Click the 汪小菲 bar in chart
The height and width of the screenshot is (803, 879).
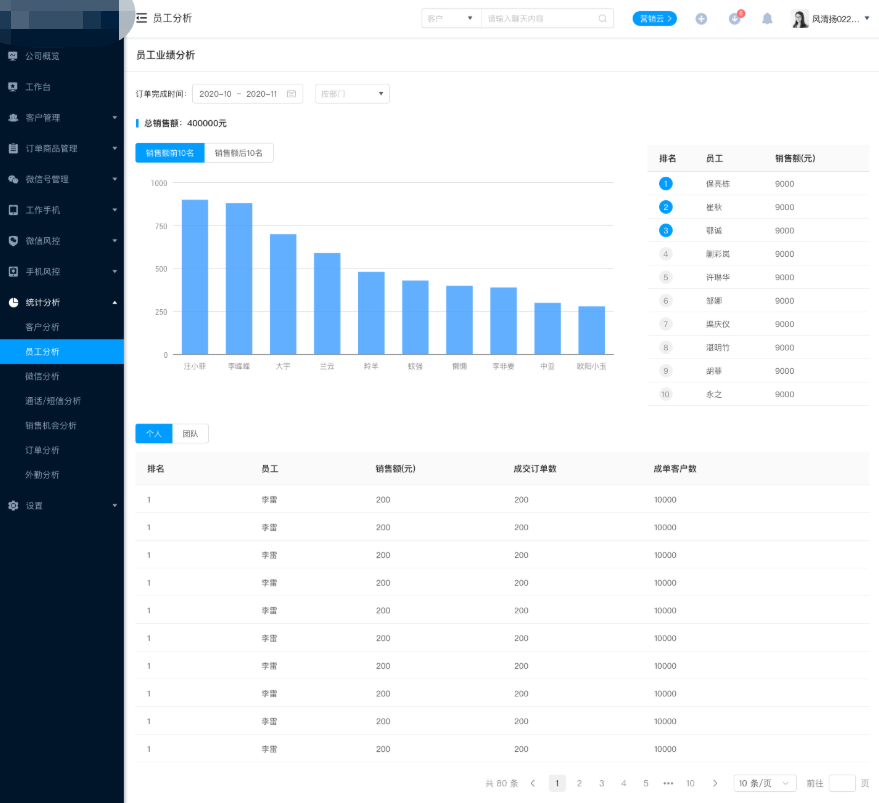point(195,277)
